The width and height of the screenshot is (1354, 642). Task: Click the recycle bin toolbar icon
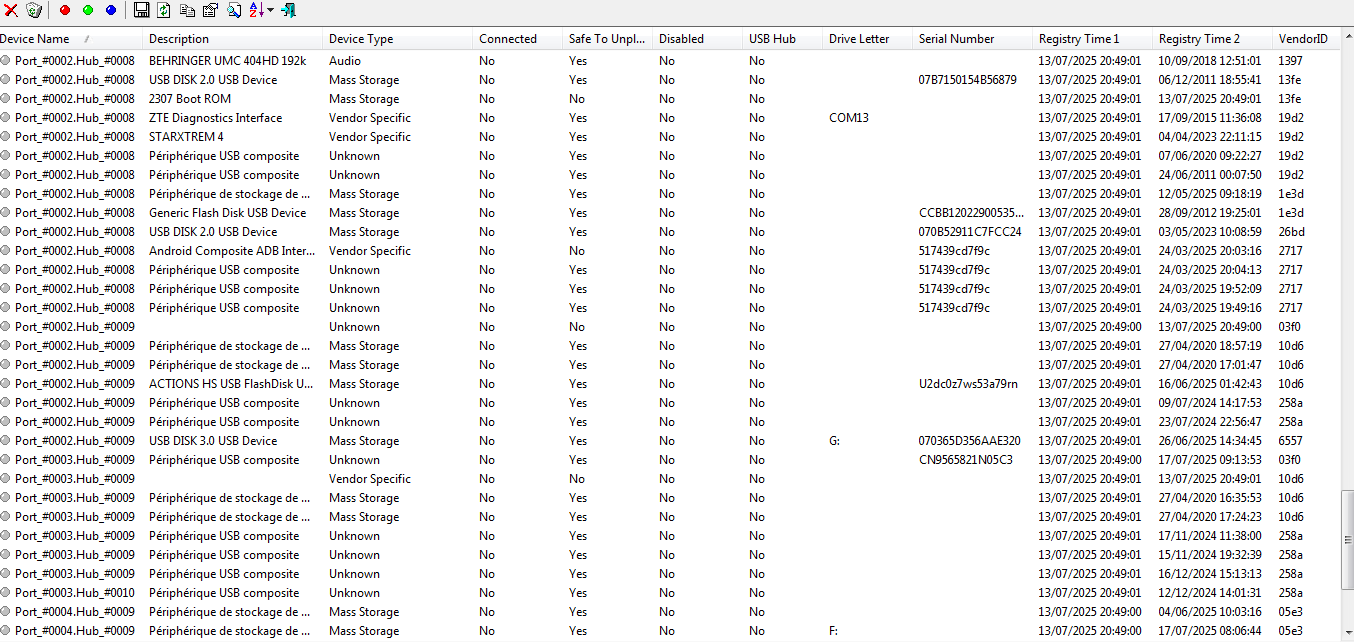(34, 10)
